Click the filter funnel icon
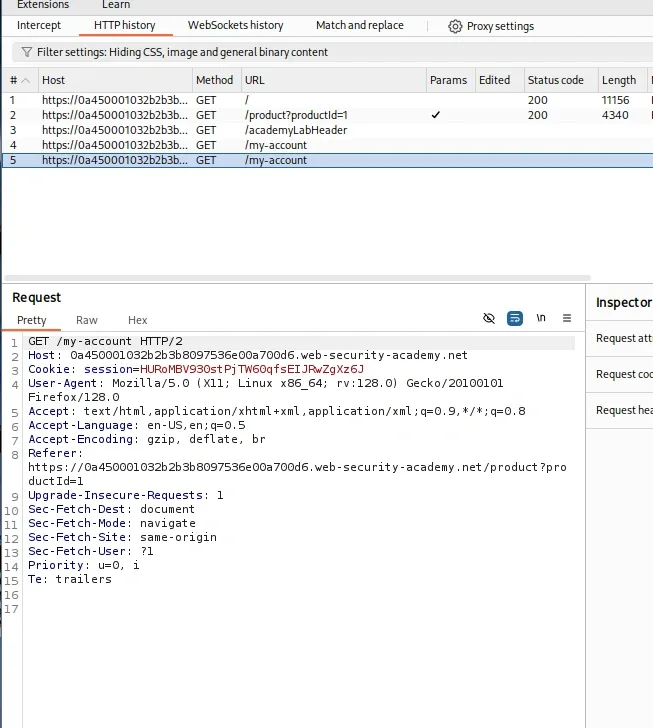Image resolution: width=653 pixels, height=728 pixels. (27, 52)
